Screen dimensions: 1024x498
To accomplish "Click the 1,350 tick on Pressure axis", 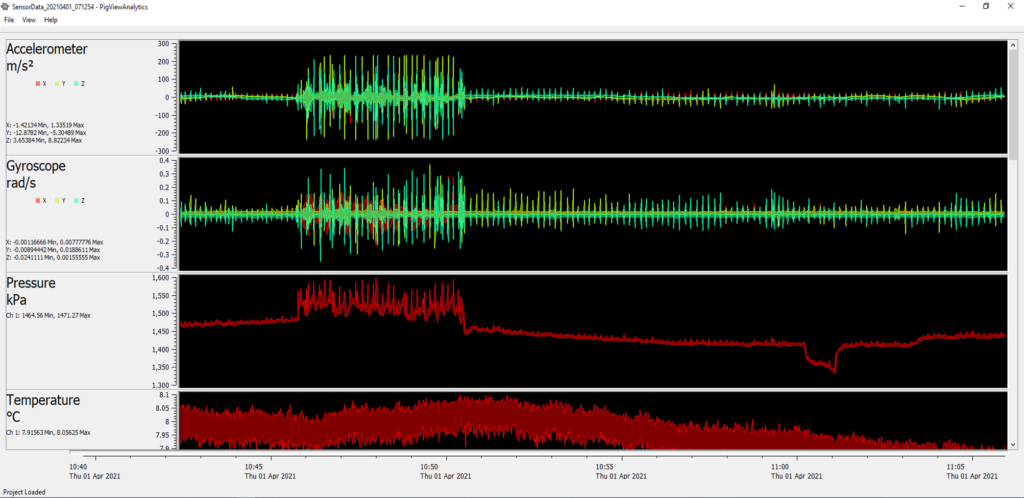I will click(x=161, y=367).
